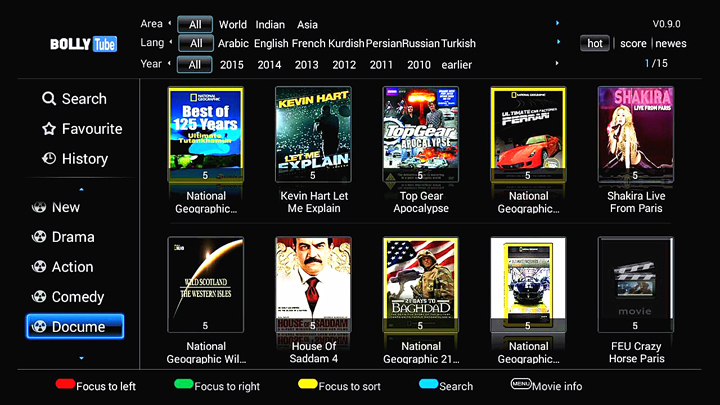Filter year to 2010
Screen dimensions: 720x405
419,65
